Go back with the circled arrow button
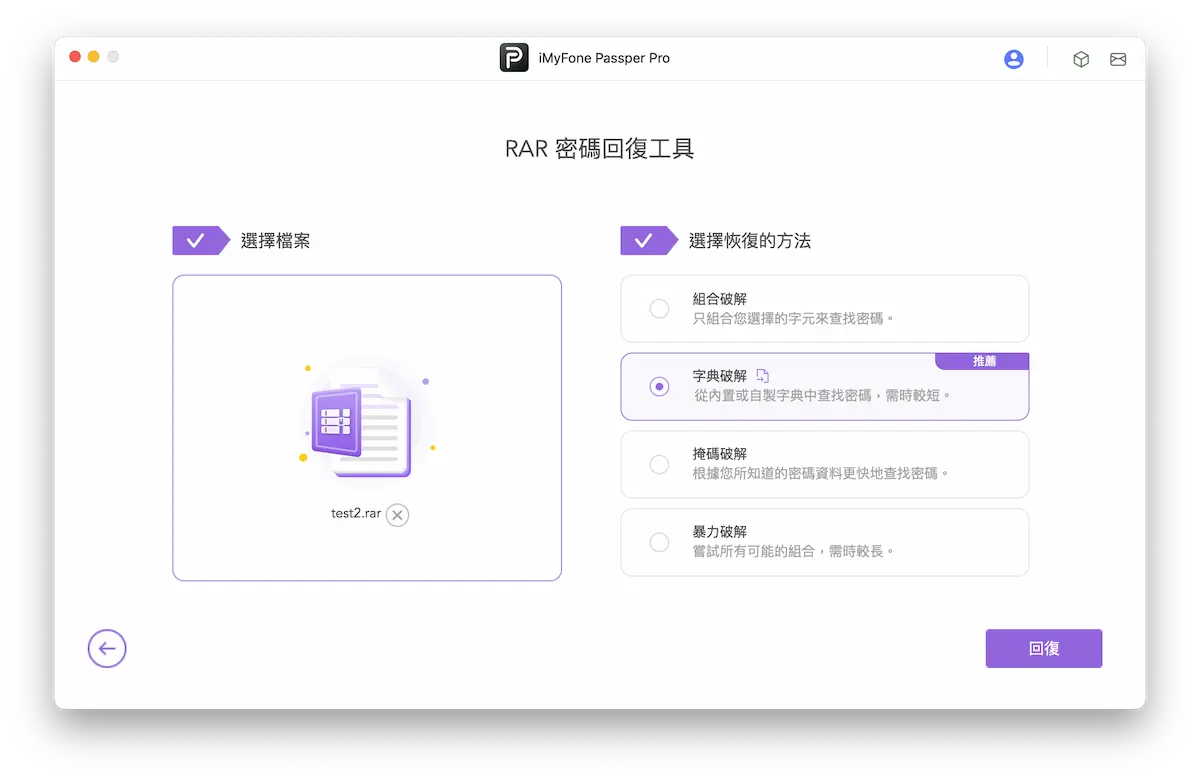Image resolution: width=1200 pixels, height=781 pixels. tap(107, 648)
